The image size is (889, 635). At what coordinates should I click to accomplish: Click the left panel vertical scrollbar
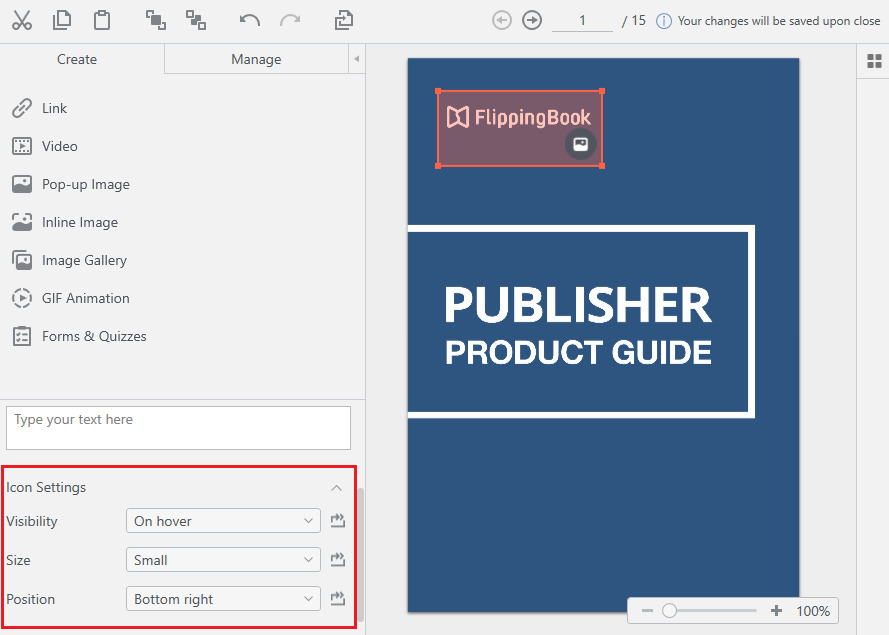360,554
